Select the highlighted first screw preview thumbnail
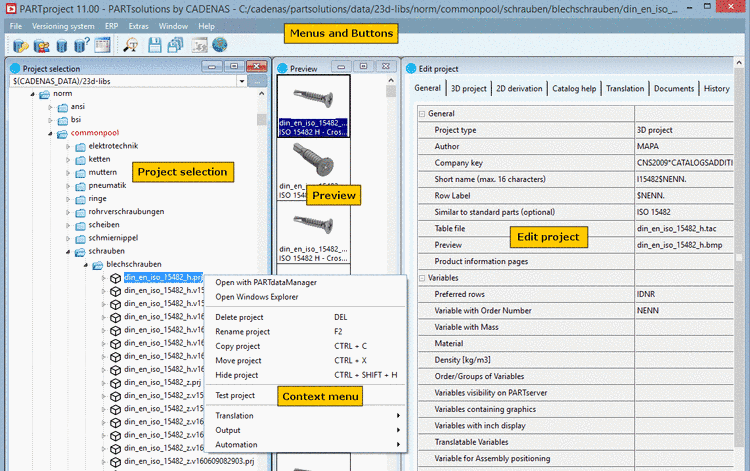This screenshot has width=750, height=471. point(314,106)
